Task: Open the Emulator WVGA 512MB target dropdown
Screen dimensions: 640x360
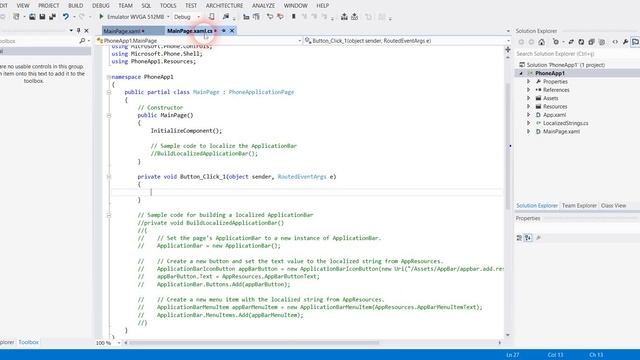Action: click(x=168, y=17)
